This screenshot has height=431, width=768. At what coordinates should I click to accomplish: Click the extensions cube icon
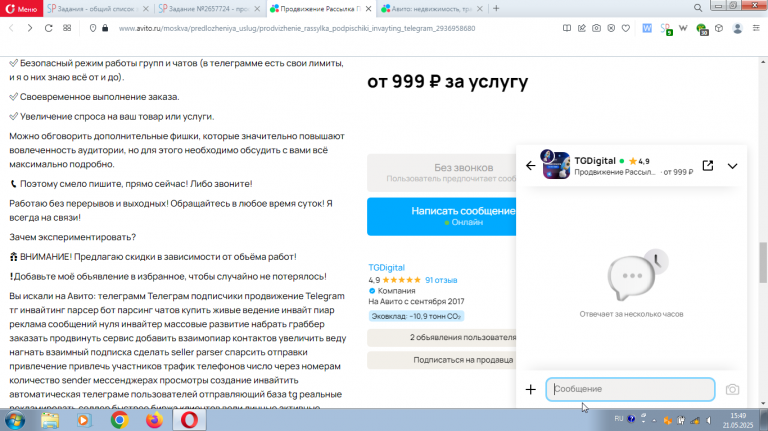719,28
